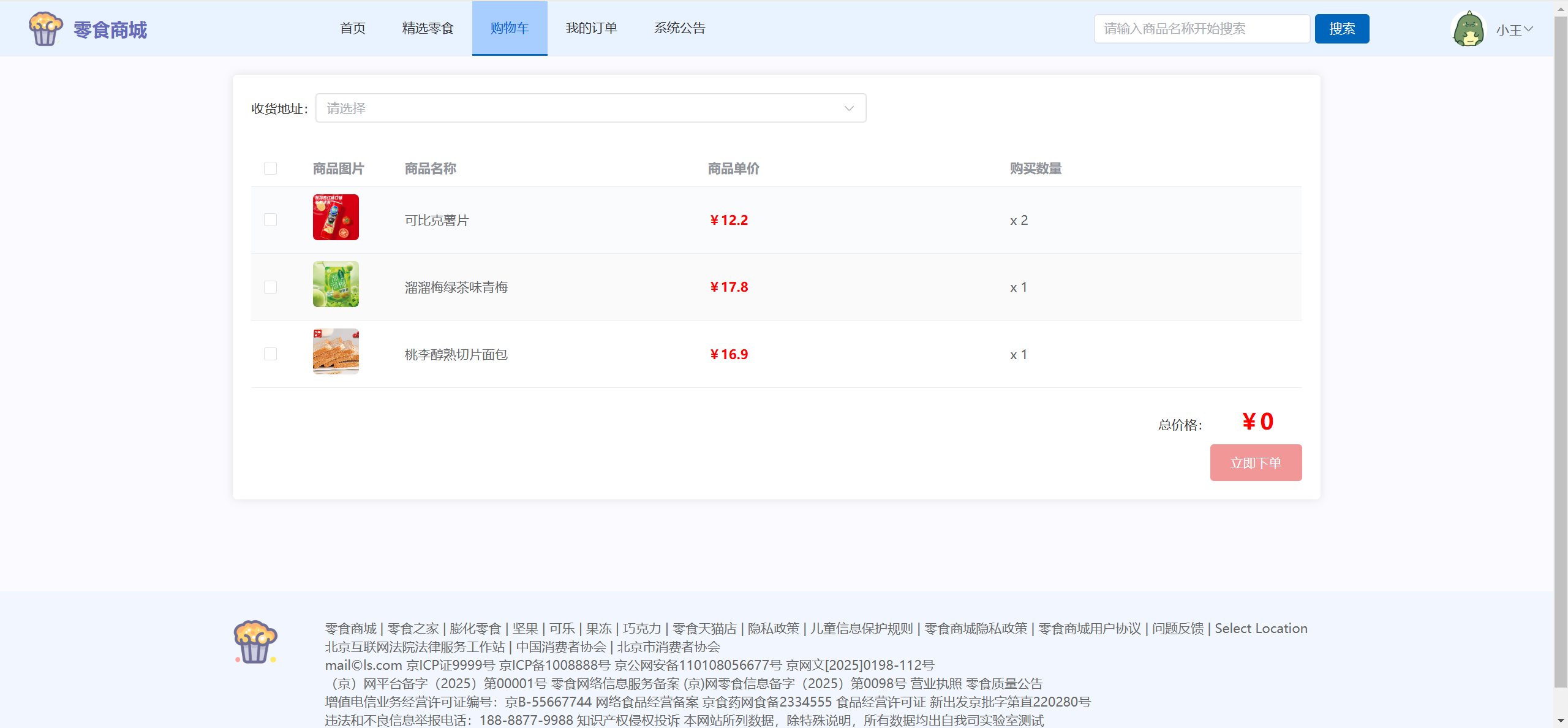
Task: Check the 桃李醇熟切片面包 item checkbox
Action: point(270,354)
